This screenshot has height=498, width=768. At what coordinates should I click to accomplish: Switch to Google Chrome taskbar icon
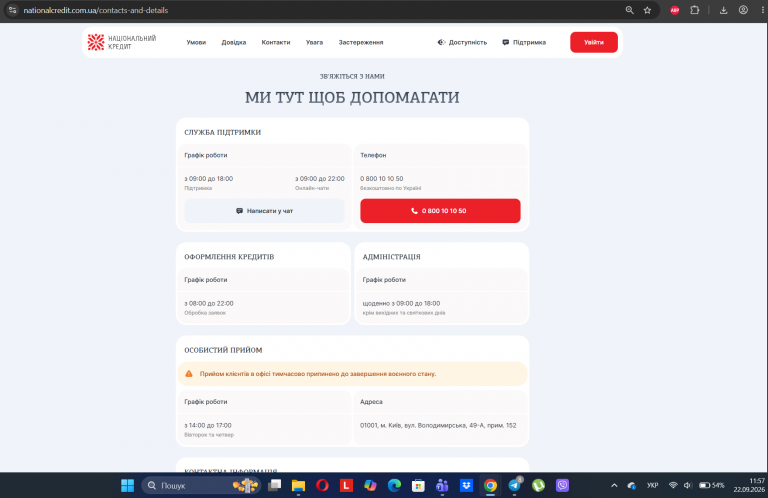pyautogui.click(x=490, y=485)
